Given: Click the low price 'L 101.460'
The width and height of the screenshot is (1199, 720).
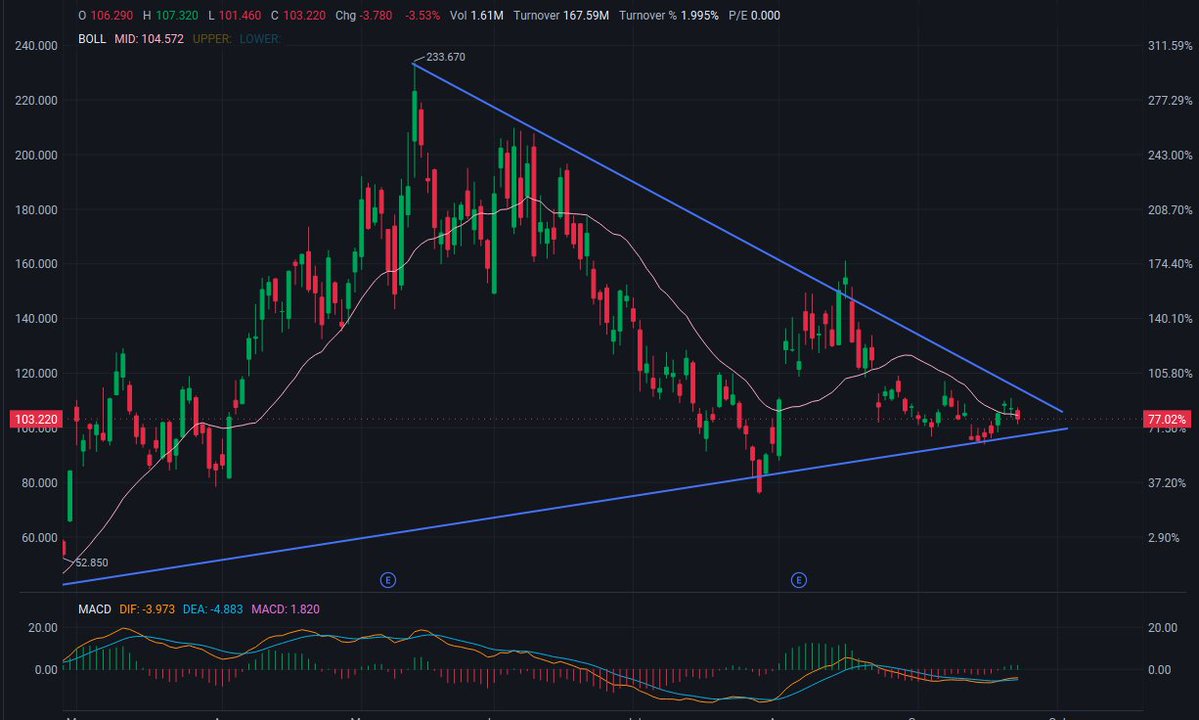Looking at the screenshot, I should (x=235, y=15).
